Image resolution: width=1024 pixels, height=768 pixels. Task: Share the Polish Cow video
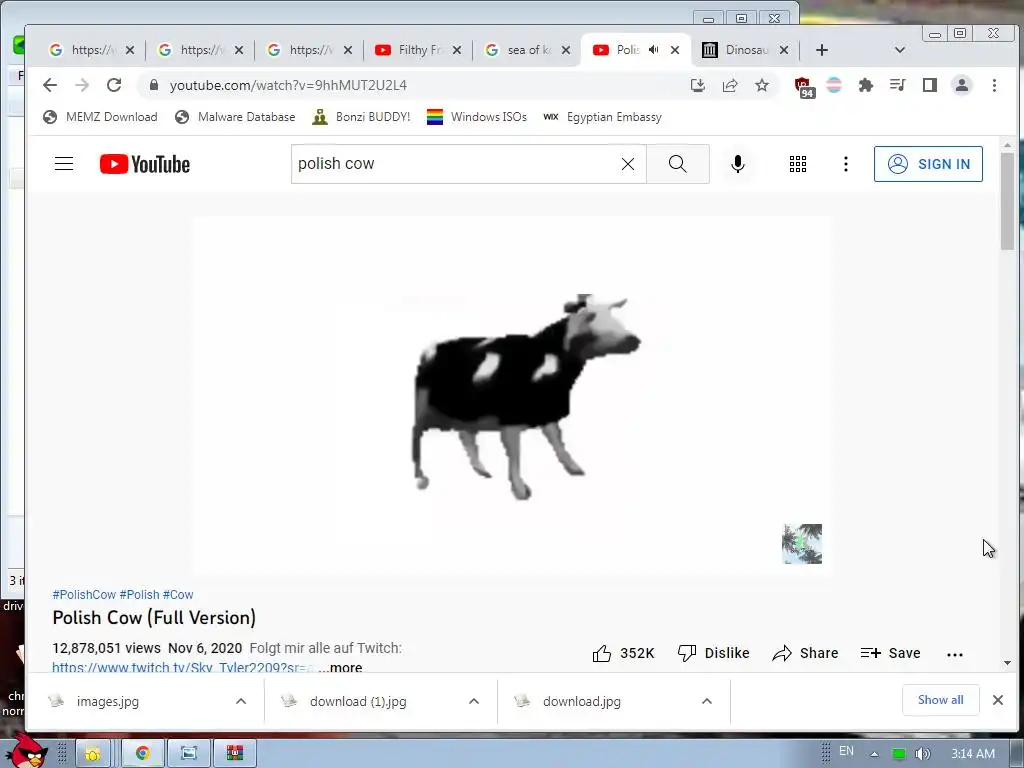[805, 653]
